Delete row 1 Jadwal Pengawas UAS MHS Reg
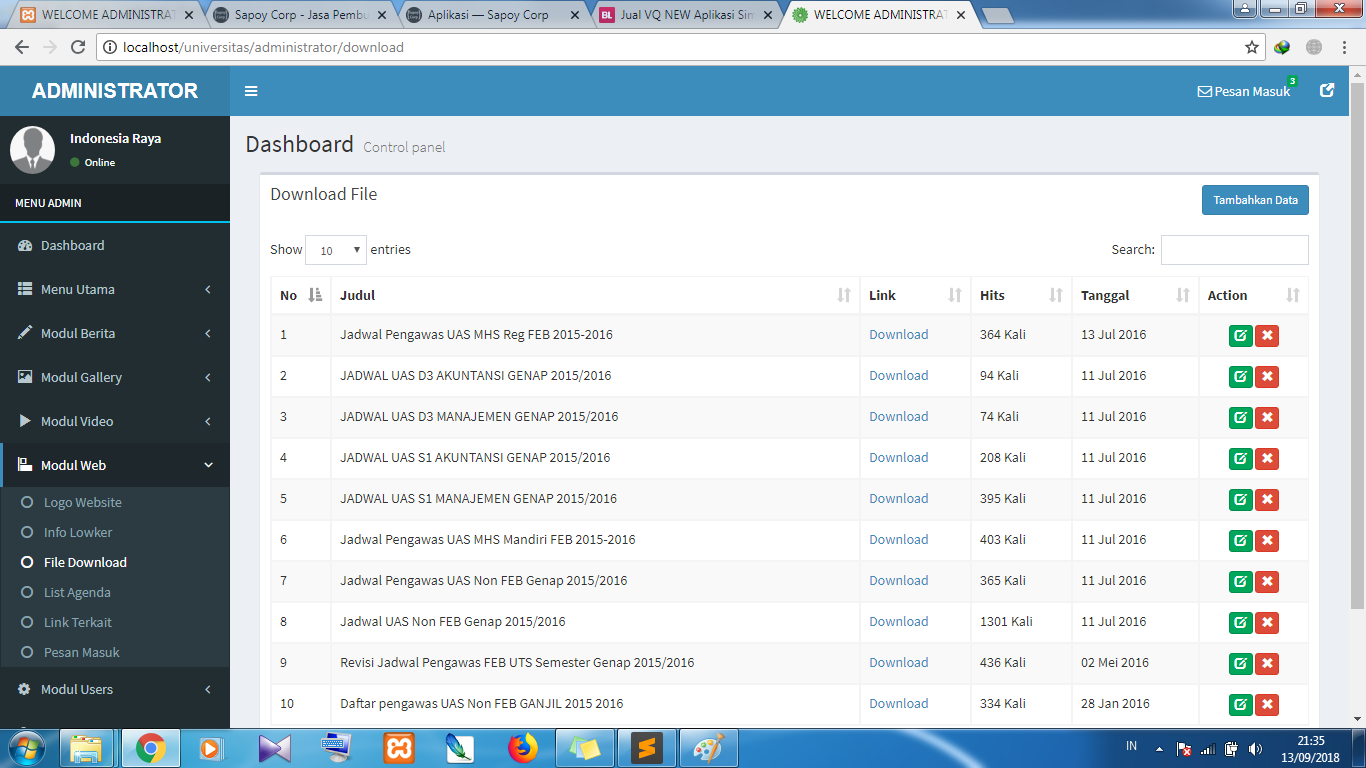Viewport: 1366px width, 768px height. (1267, 336)
